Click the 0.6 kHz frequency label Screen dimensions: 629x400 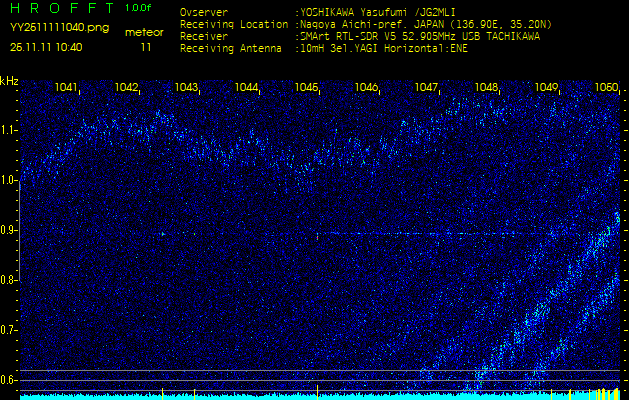[8, 380]
